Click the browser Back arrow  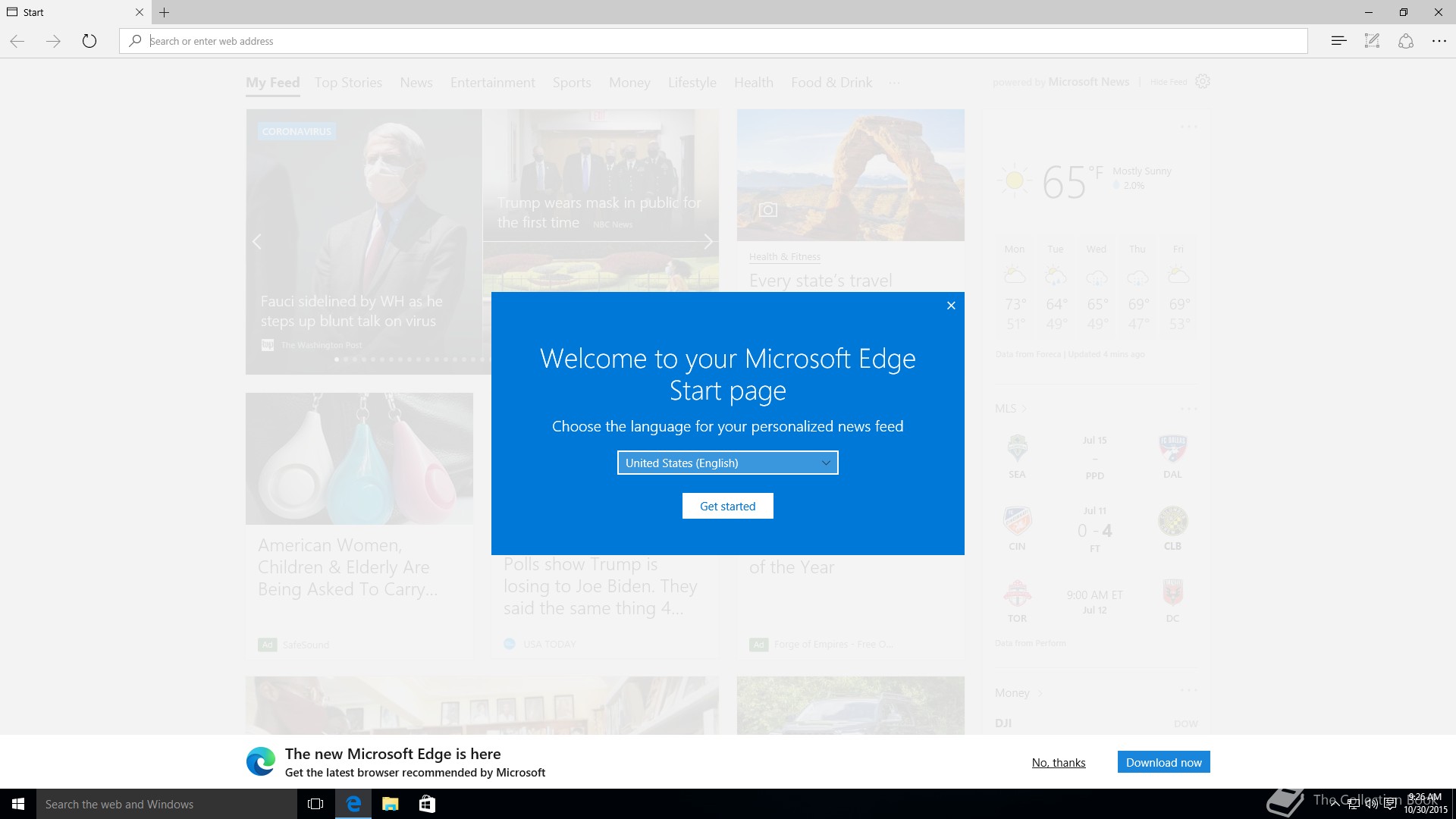point(17,41)
